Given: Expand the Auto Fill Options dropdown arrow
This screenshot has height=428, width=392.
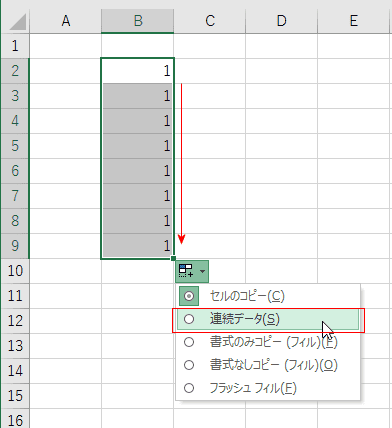Looking at the screenshot, I should coord(202,271).
